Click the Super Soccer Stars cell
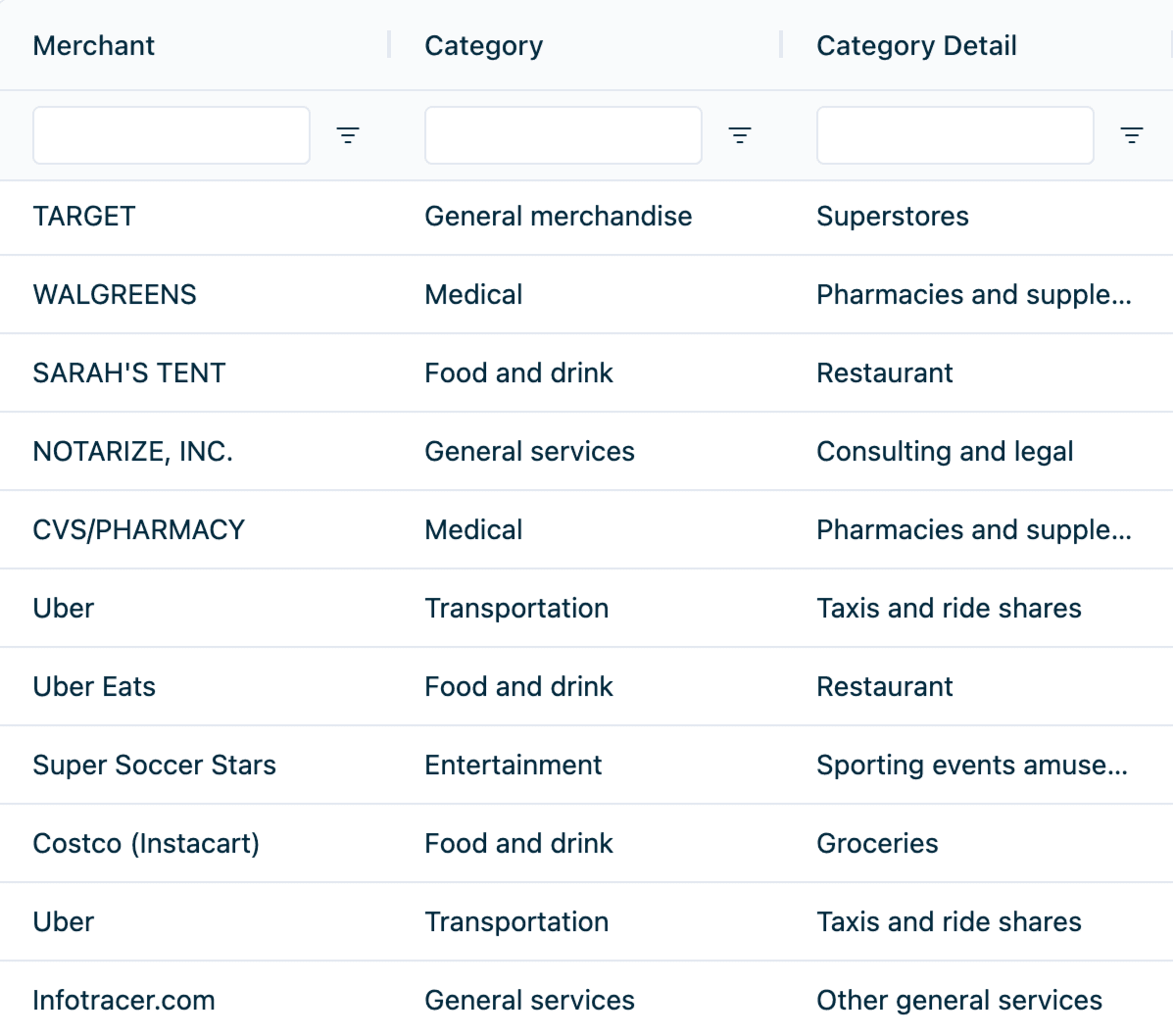 (155, 765)
